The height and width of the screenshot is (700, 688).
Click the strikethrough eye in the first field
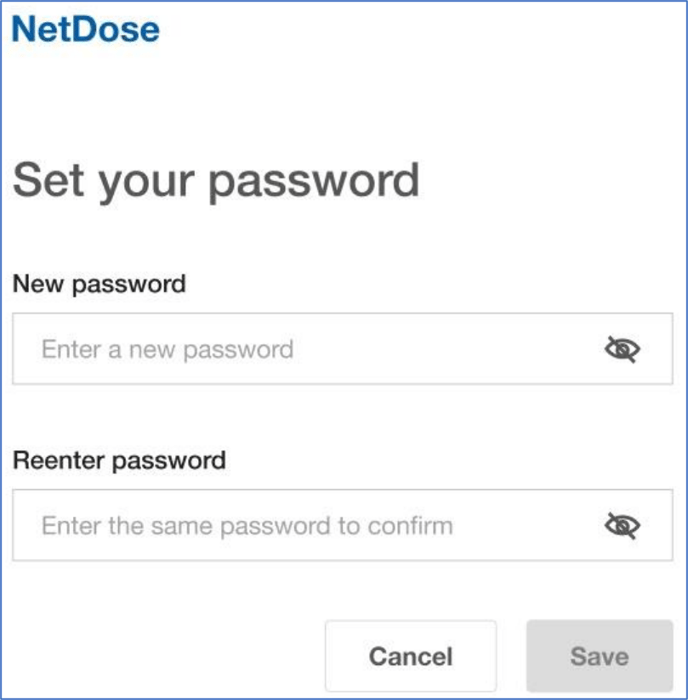pyautogui.click(x=622, y=350)
